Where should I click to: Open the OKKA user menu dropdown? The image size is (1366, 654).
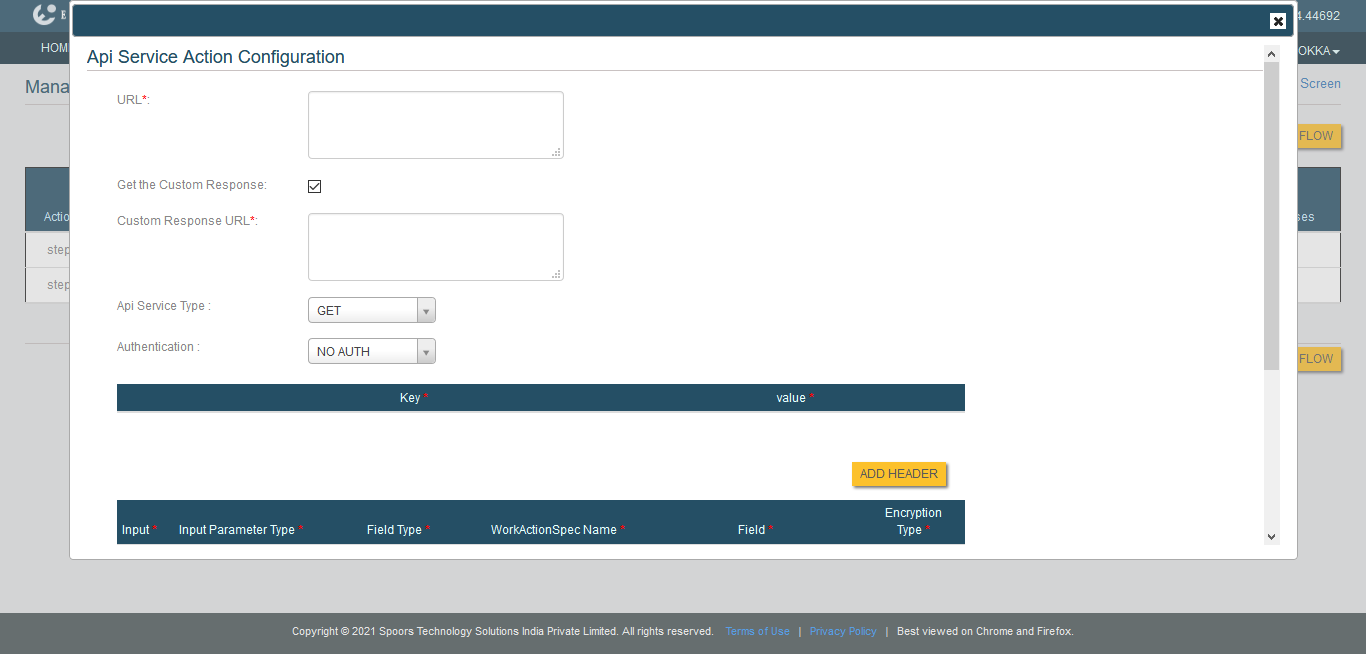point(1318,51)
